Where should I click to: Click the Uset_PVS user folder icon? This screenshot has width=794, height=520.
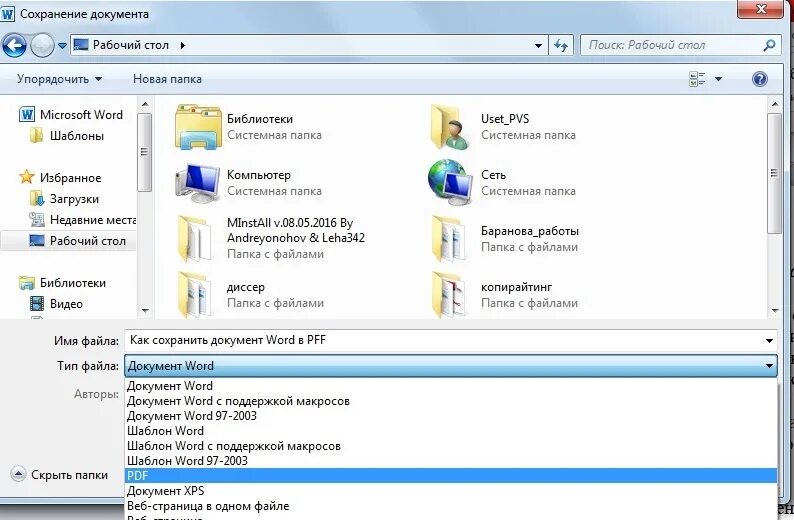(449, 127)
